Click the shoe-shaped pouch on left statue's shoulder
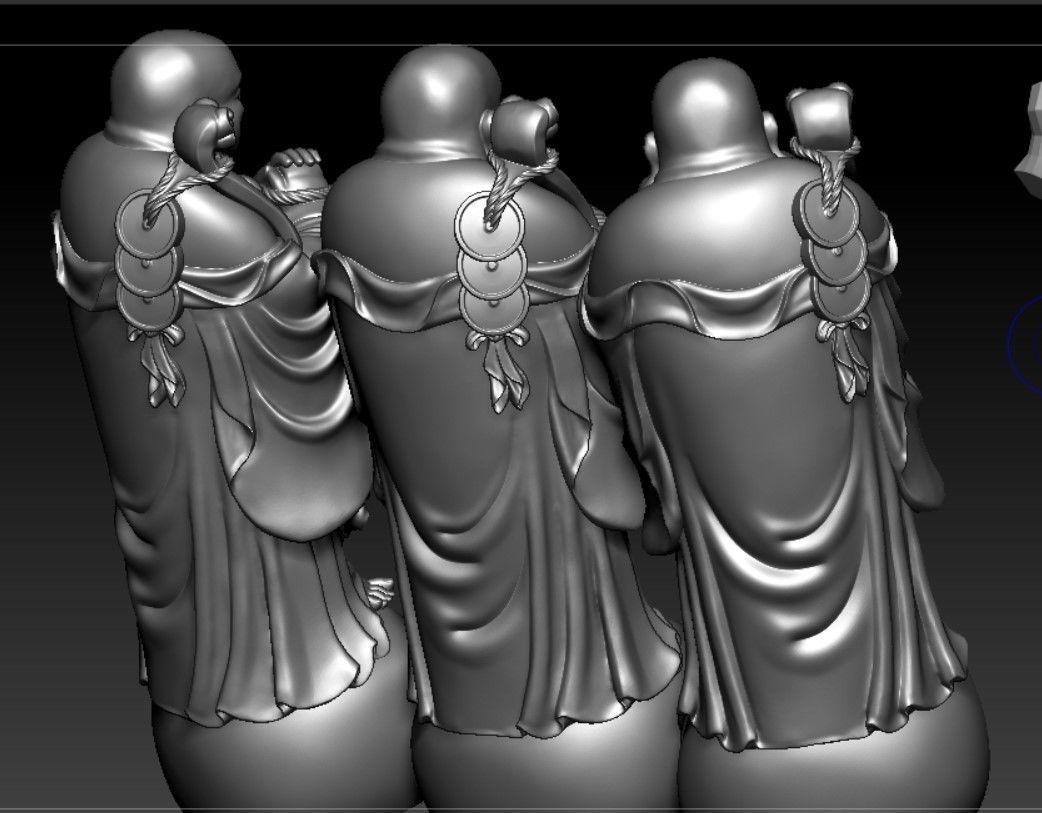This screenshot has height=813, width=1042. click(x=203, y=136)
